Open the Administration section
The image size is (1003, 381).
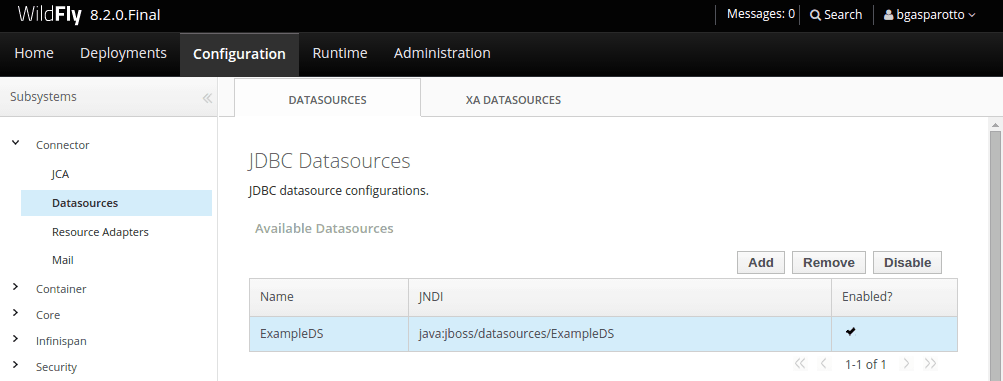pos(442,53)
